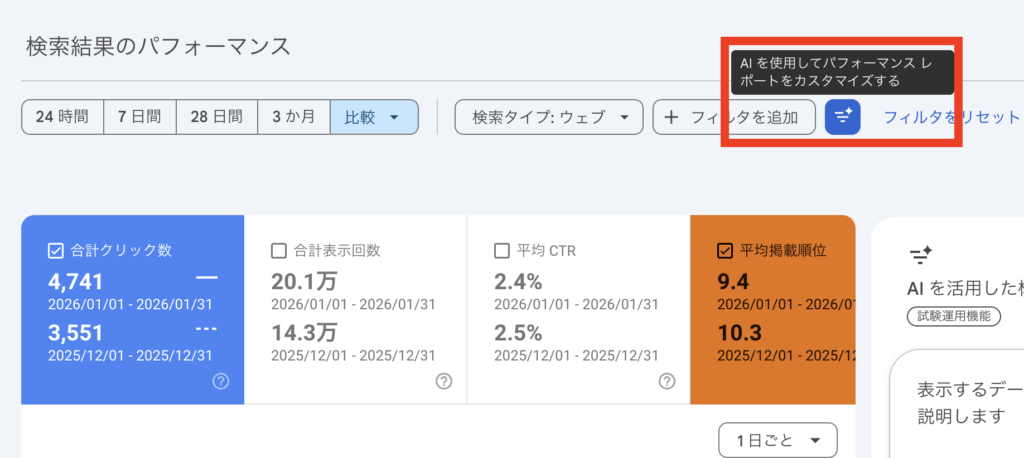The height and width of the screenshot is (458, 1024).
Task: Uncheck the 平均掲載順位 checkbox
Action: [x=726, y=251]
